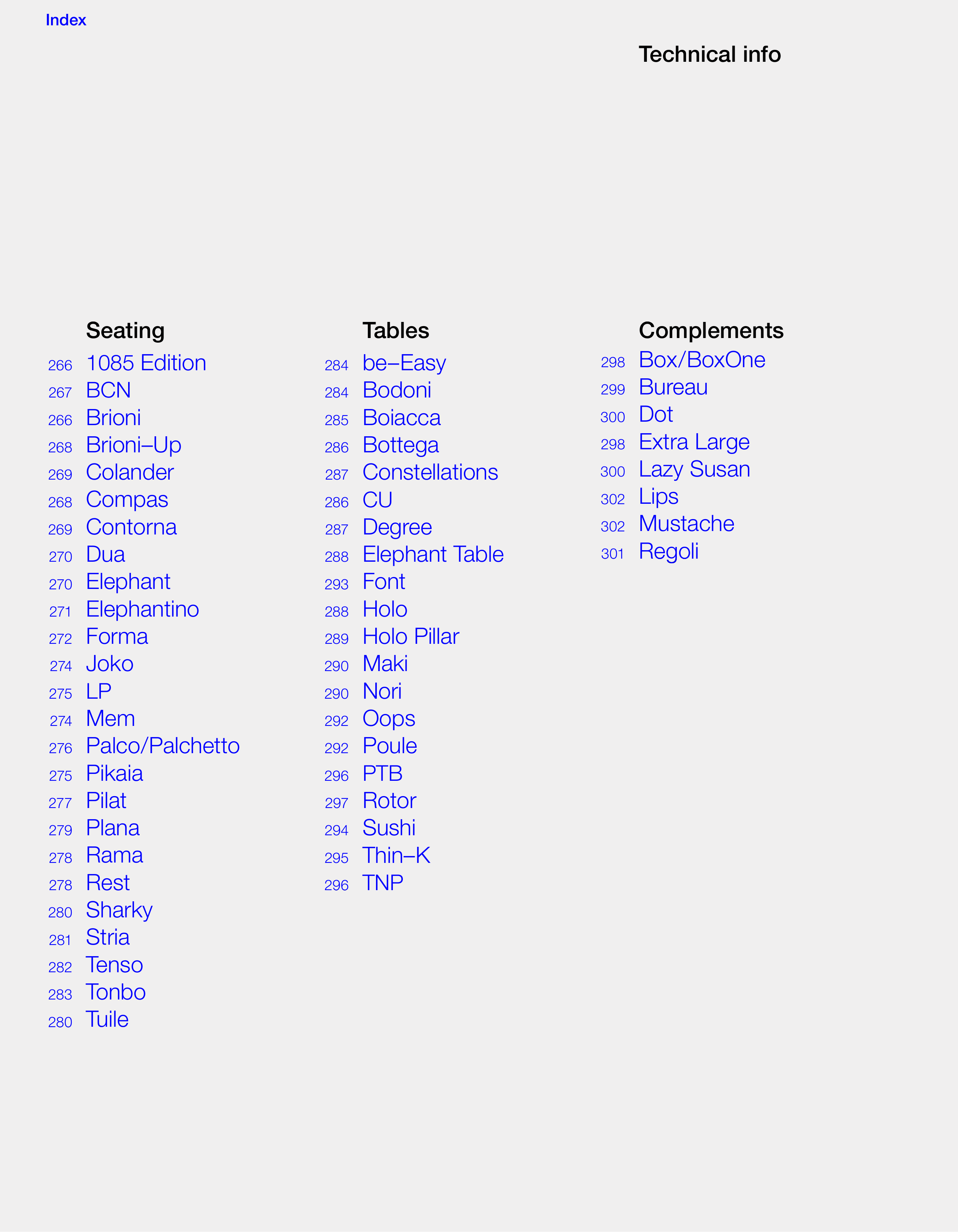Jump to Holo Pillar entry
Image resolution: width=958 pixels, height=1232 pixels.
[x=411, y=636]
